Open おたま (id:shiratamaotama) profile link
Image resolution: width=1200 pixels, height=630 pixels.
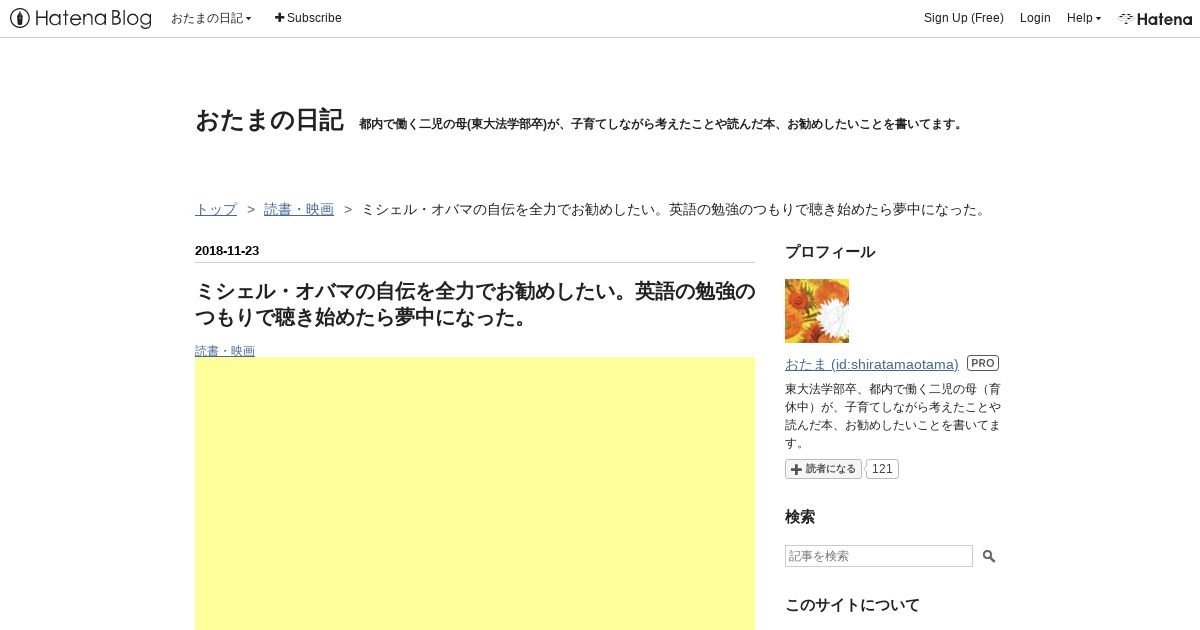click(872, 364)
